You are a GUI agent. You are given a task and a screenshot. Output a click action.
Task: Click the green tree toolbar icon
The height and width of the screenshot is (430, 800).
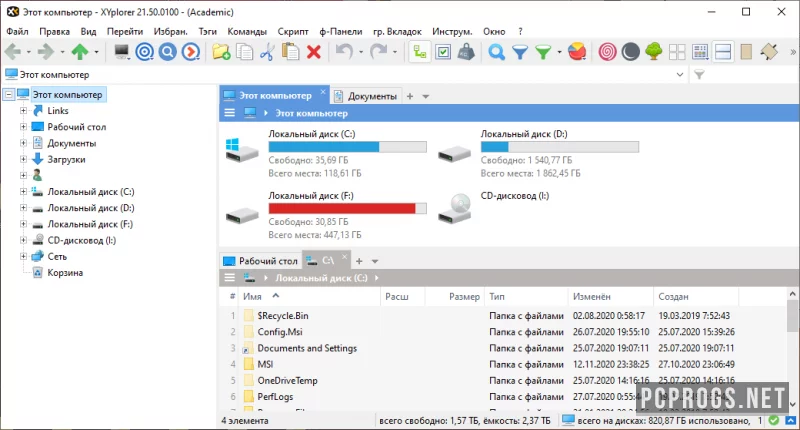[654, 52]
